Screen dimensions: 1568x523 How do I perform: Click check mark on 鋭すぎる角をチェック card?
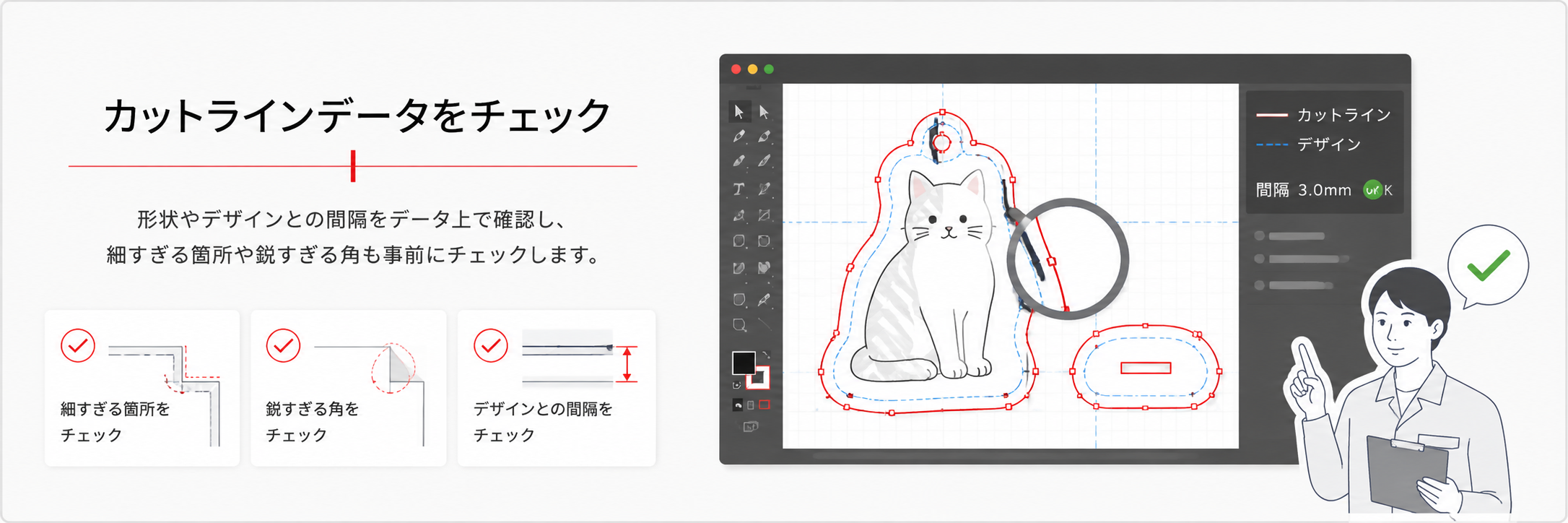click(284, 345)
